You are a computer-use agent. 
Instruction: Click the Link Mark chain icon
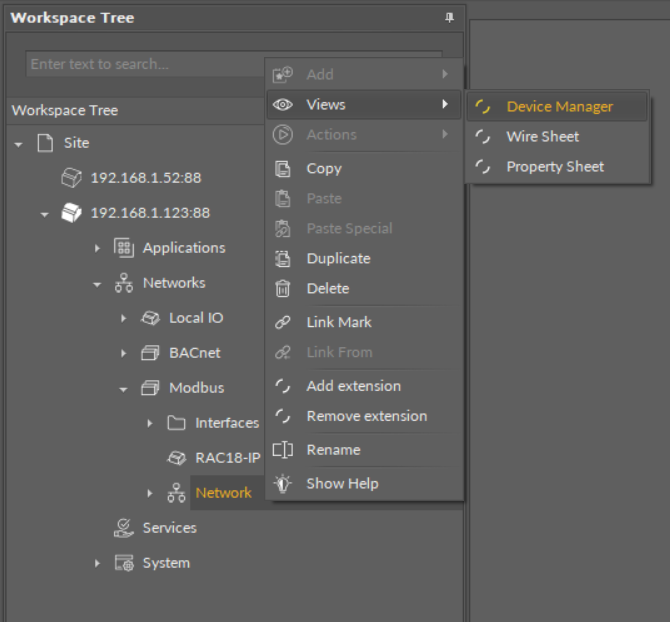[x=283, y=323]
